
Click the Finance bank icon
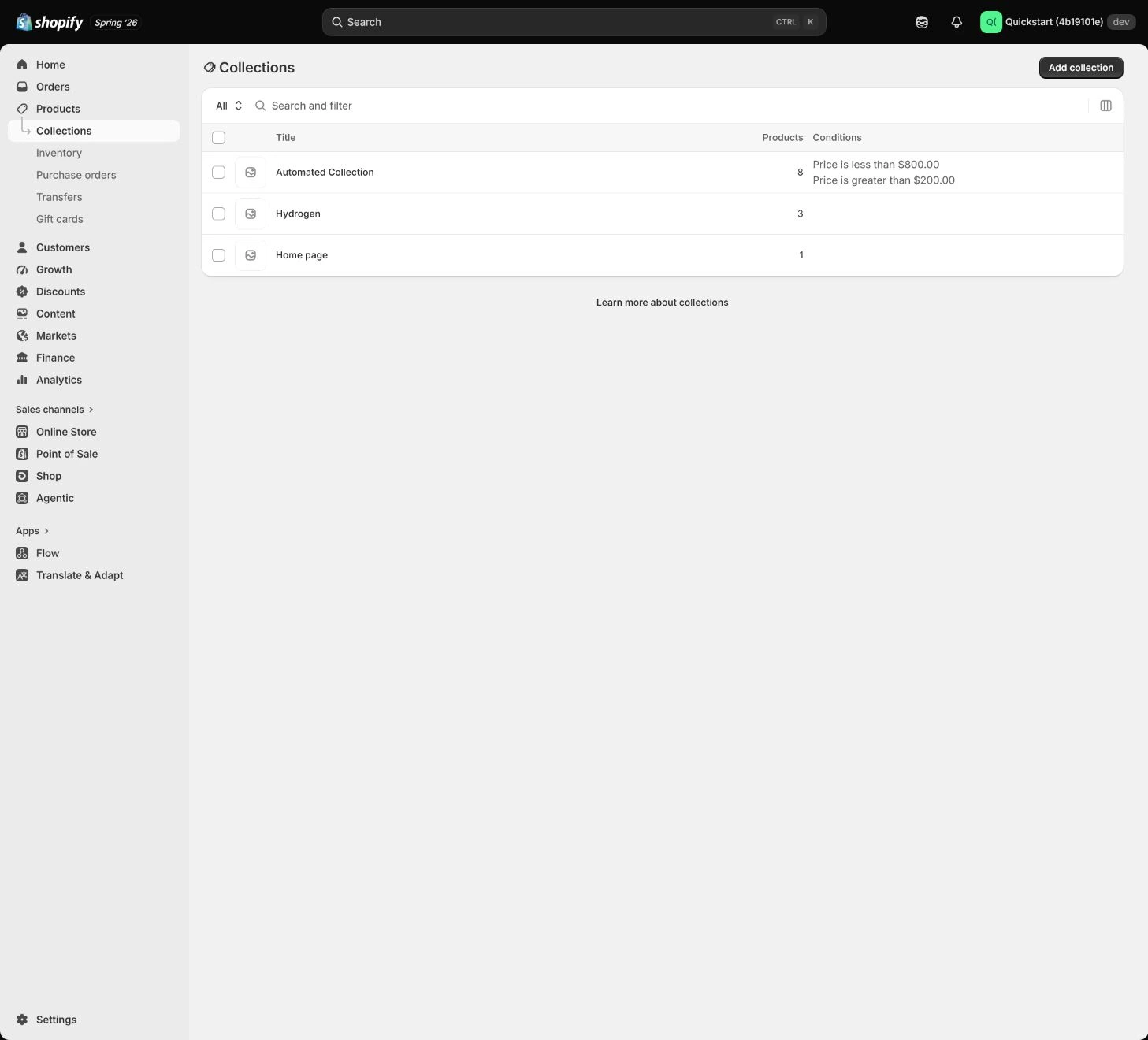click(x=22, y=358)
